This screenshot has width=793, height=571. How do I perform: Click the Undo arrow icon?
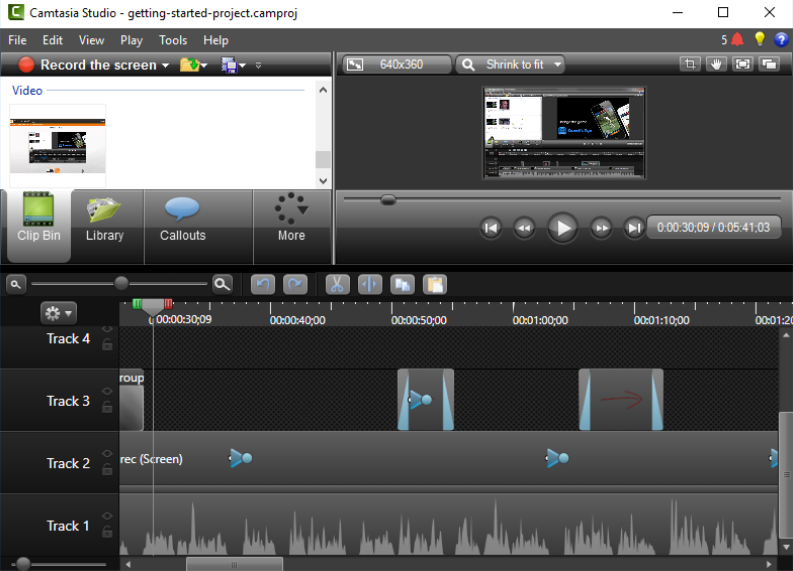(263, 284)
